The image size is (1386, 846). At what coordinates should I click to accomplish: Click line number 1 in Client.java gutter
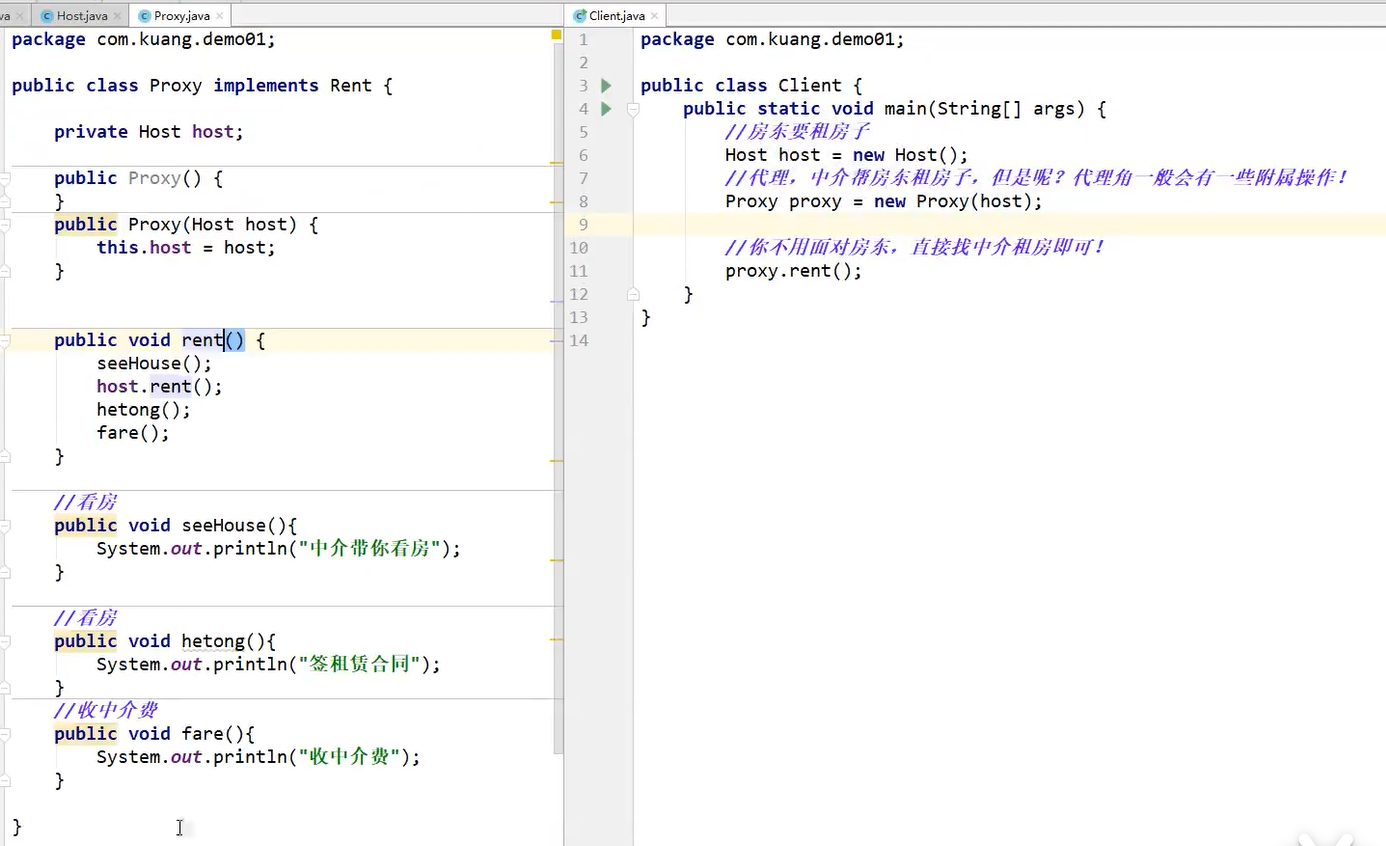pos(584,40)
